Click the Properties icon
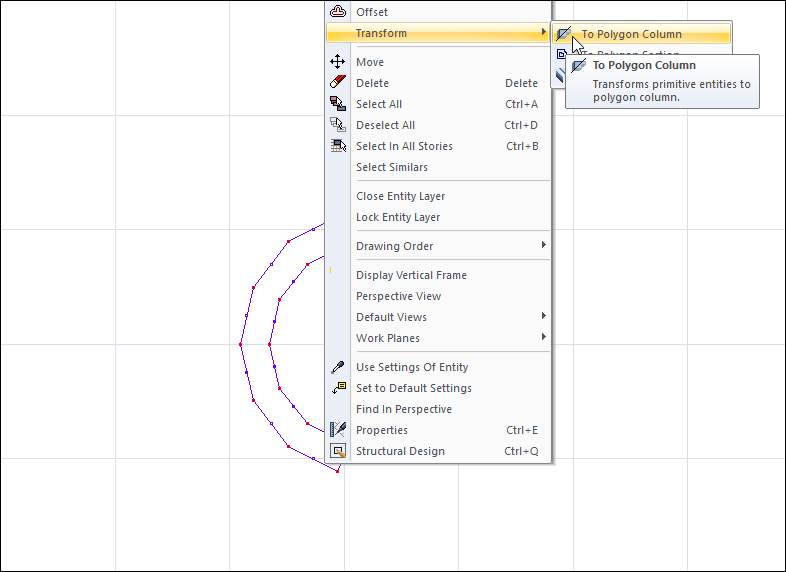This screenshot has width=786, height=572. click(338, 430)
